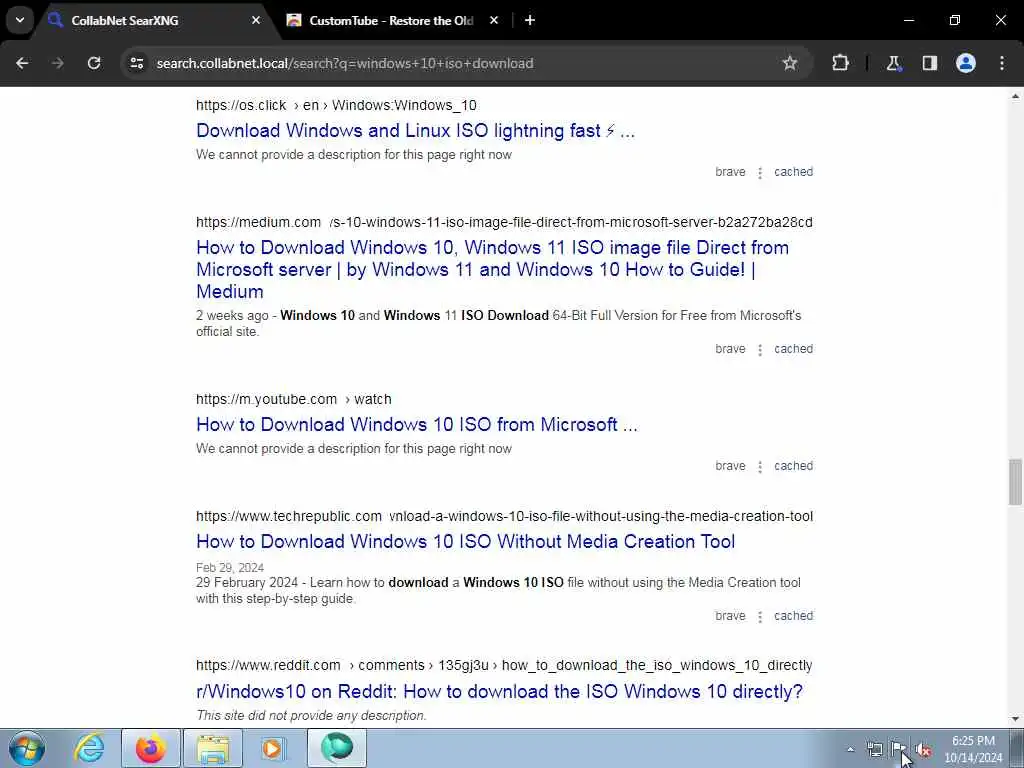1024x768 pixels.
Task: Open site information icon in address bar
Action: (136, 63)
